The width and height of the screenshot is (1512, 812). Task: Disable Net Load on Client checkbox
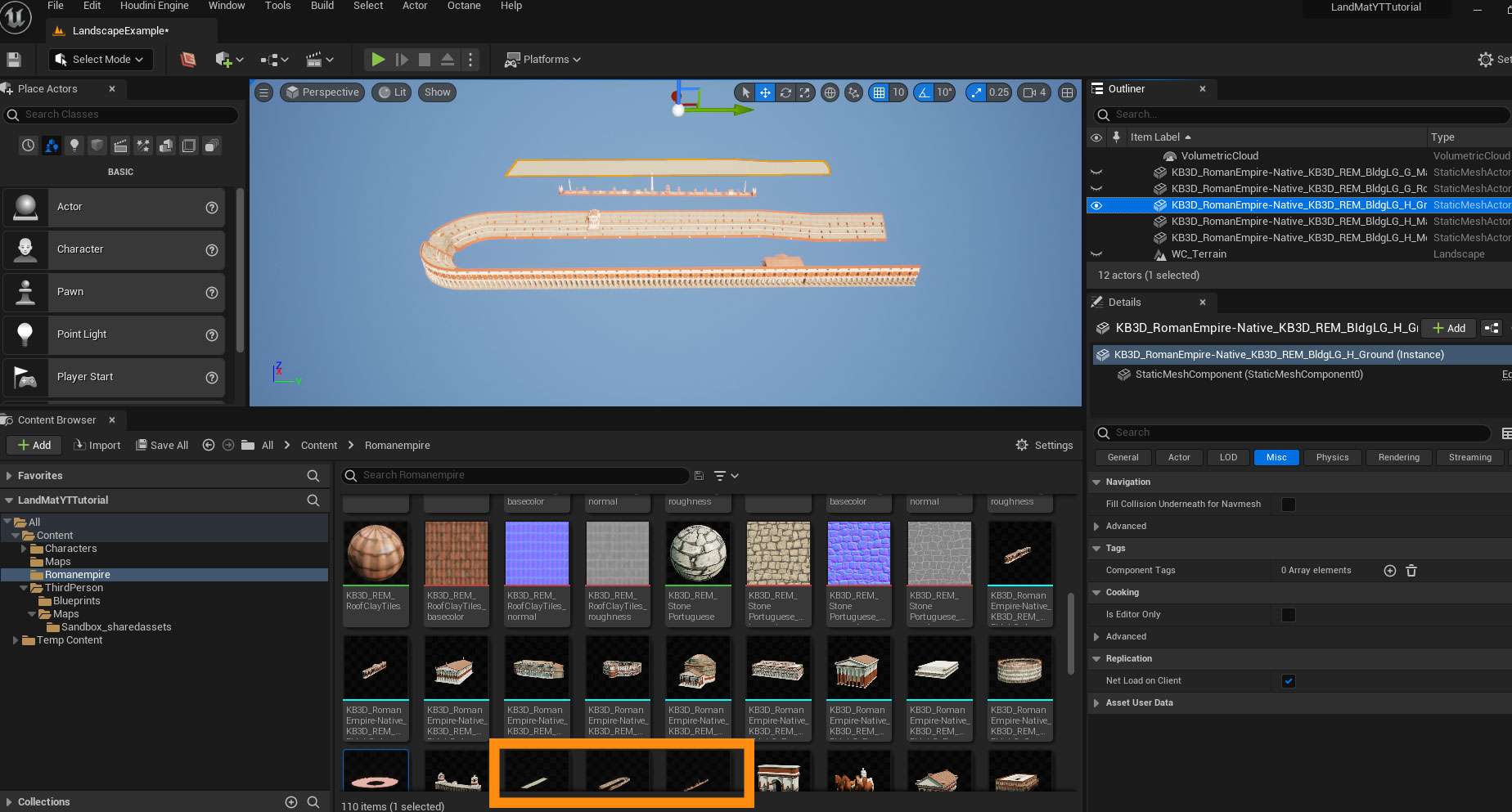pos(1289,681)
